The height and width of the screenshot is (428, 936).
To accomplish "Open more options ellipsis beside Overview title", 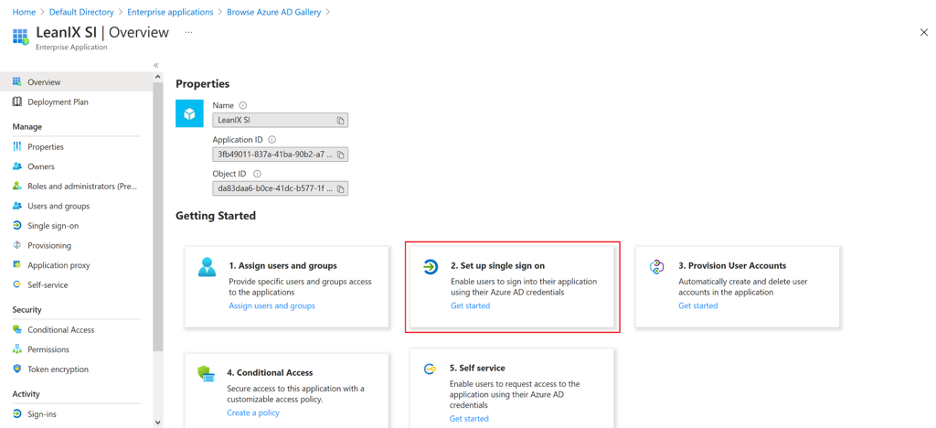I will click(x=189, y=32).
